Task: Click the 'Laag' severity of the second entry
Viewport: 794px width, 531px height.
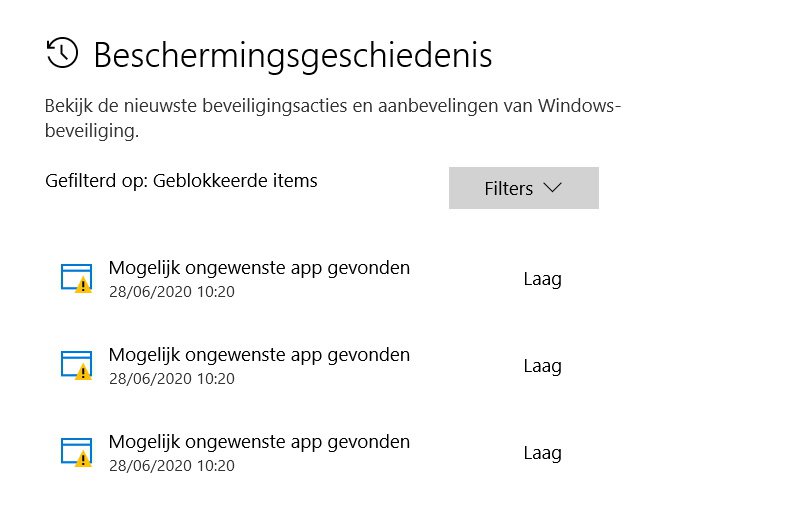Action: click(x=542, y=366)
